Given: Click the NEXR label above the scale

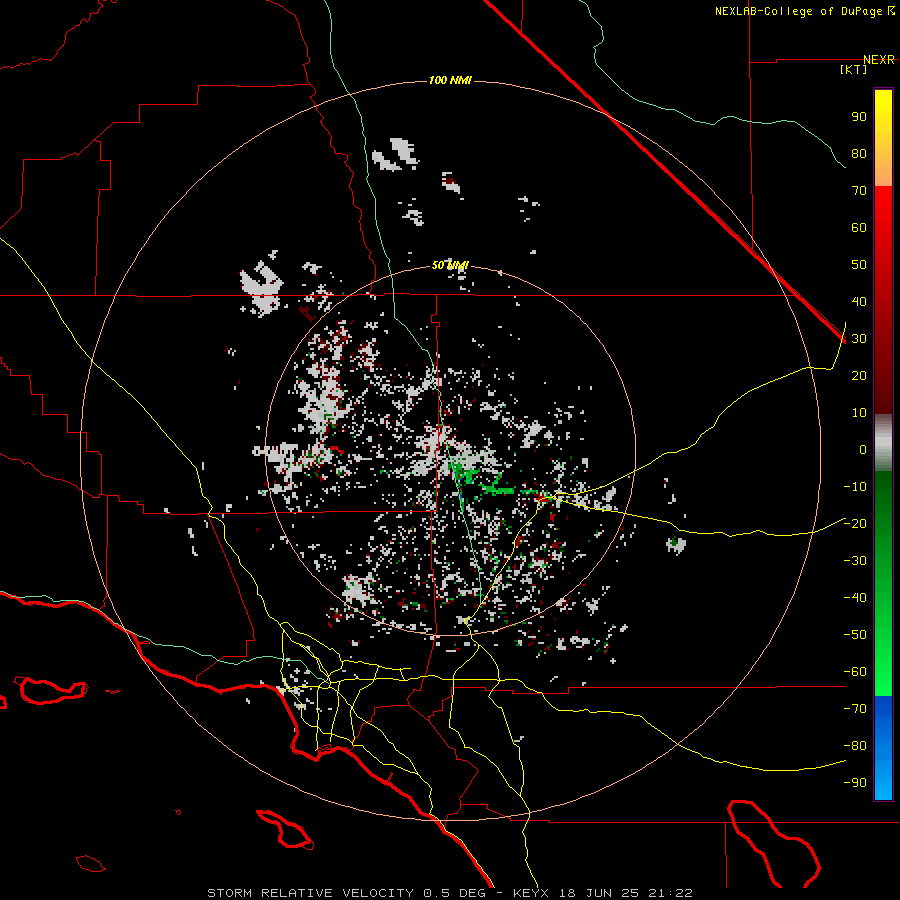Looking at the screenshot, I should [878, 60].
